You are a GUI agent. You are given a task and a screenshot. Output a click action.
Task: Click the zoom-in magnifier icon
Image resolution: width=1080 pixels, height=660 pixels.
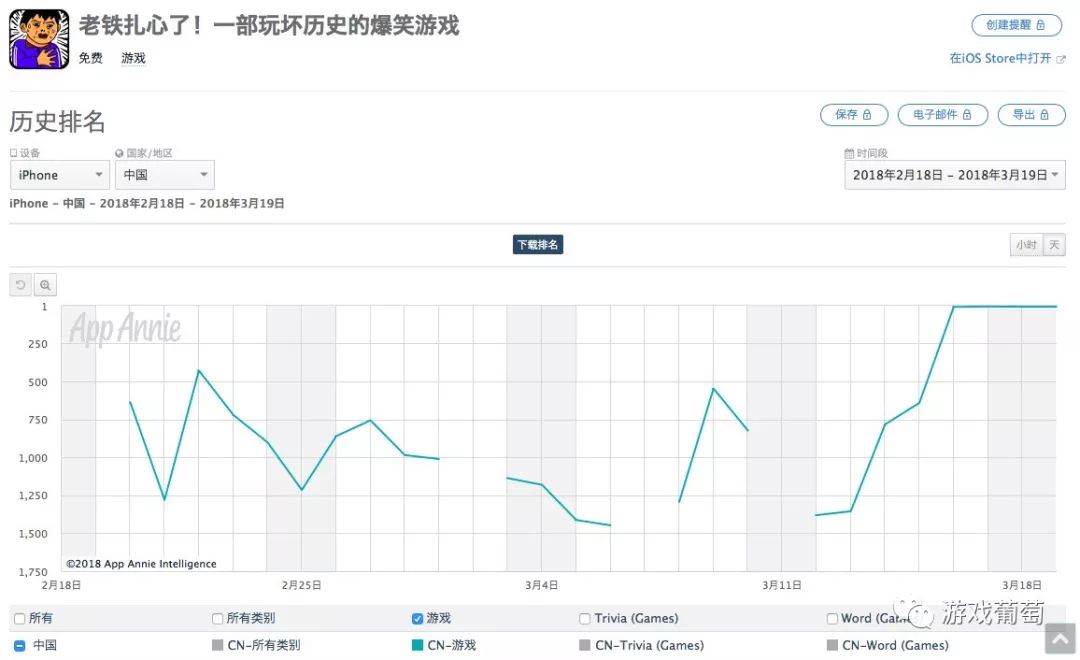[46, 285]
